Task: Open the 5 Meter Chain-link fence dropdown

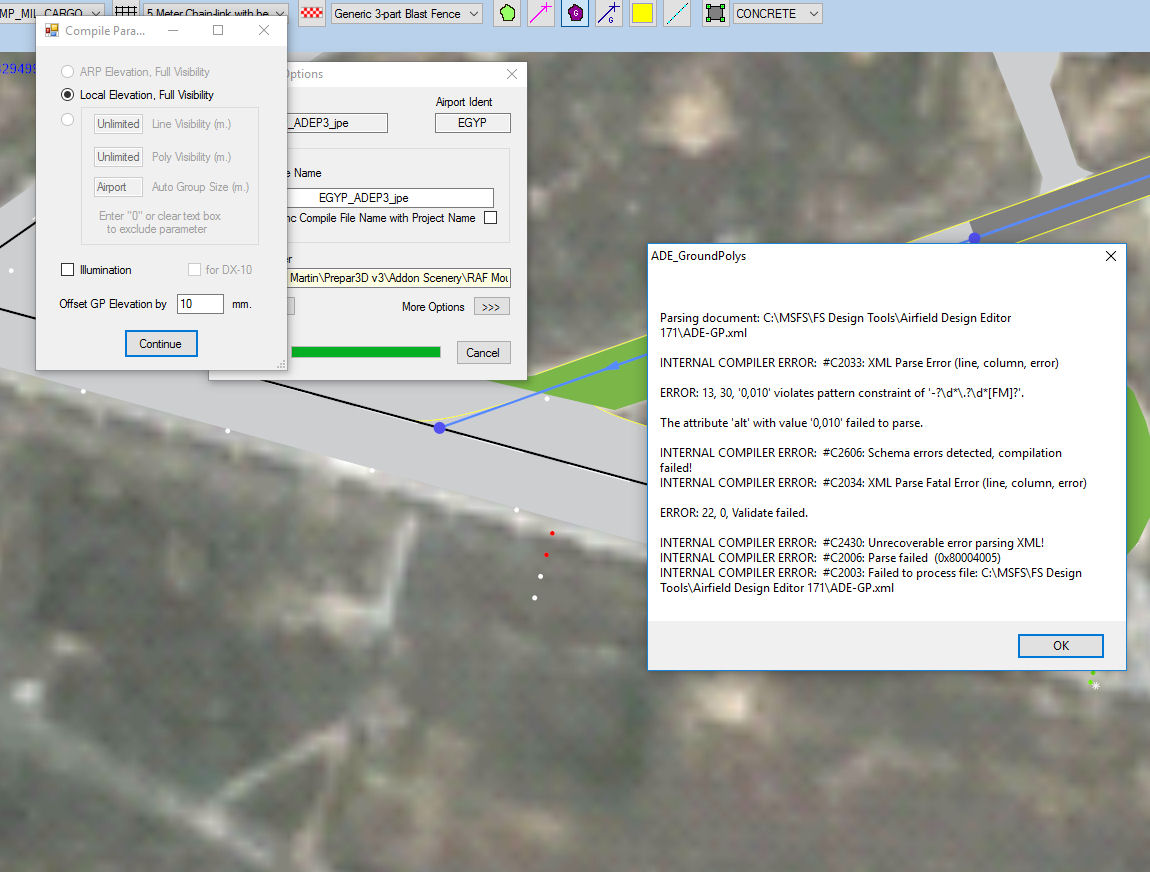Action: tap(215, 14)
